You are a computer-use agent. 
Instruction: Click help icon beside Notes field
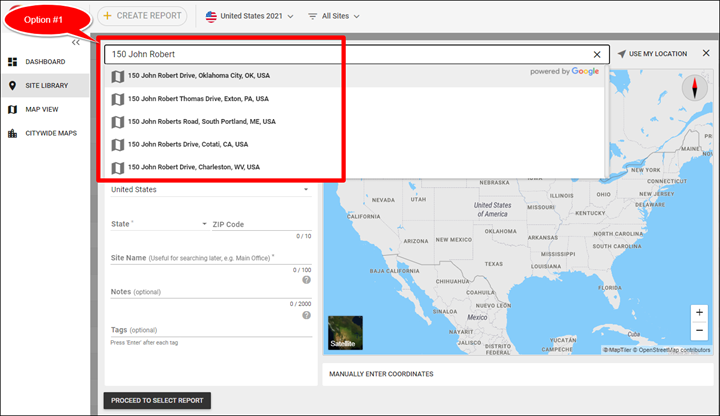tap(306, 315)
